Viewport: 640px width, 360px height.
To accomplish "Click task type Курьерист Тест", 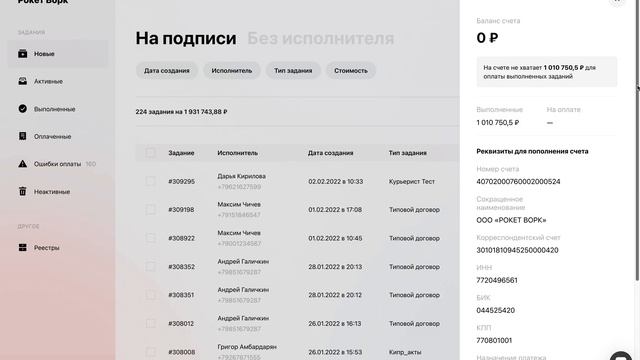I will click(411, 181).
